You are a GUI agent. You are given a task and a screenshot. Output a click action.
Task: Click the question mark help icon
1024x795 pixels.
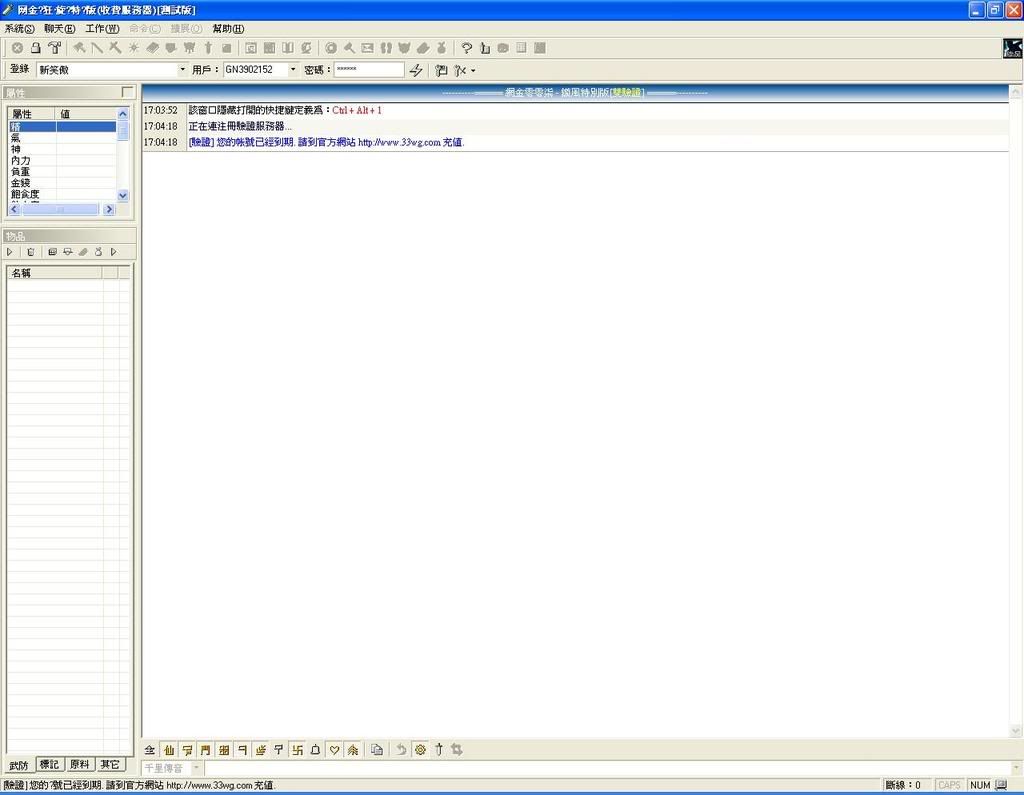tap(466, 48)
